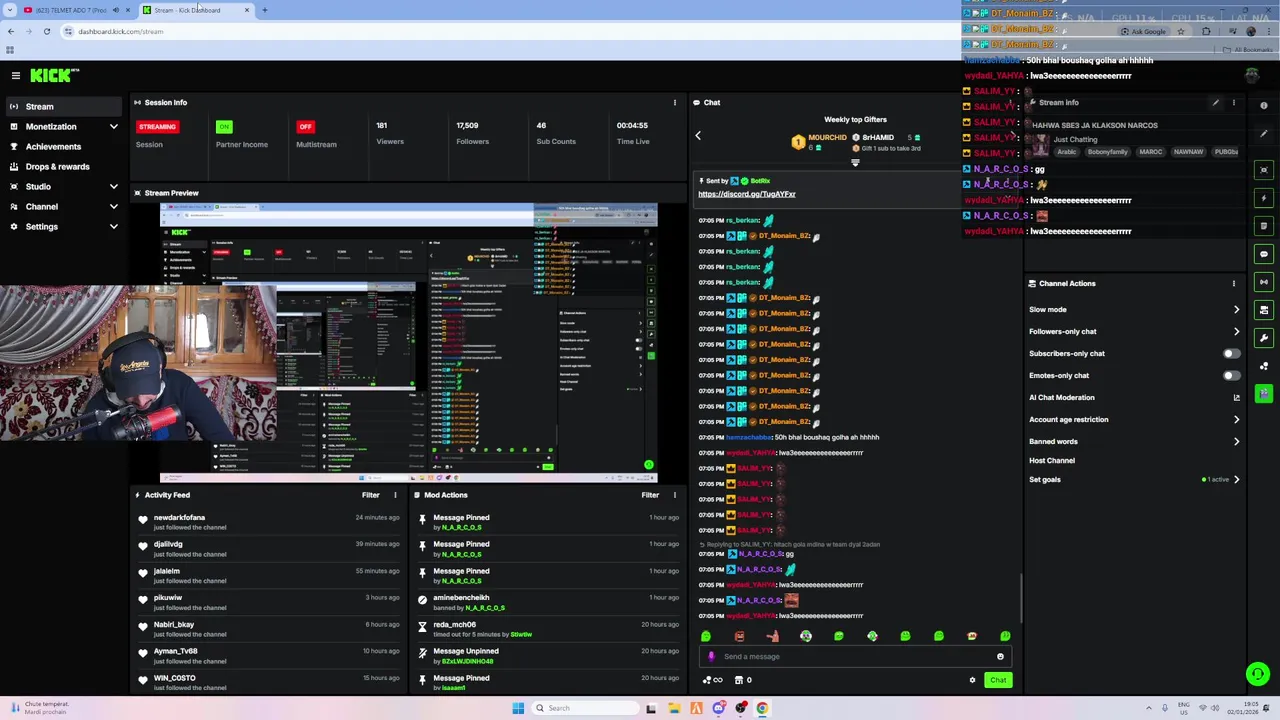Click the Arabic tag under Just Chatting
This screenshot has width=1280, height=720.
pos(1067,152)
